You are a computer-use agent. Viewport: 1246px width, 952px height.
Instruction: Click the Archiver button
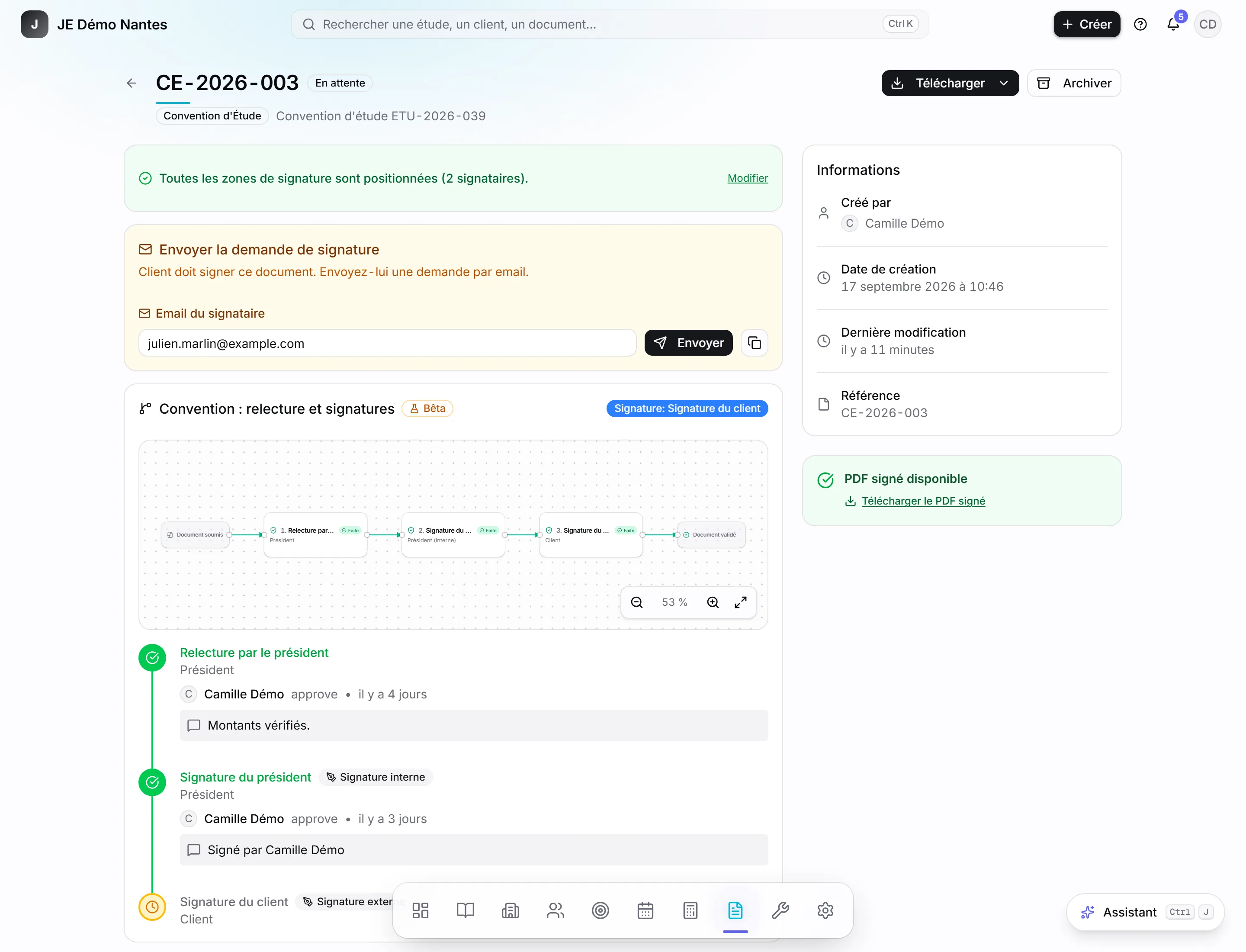(x=1074, y=83)
